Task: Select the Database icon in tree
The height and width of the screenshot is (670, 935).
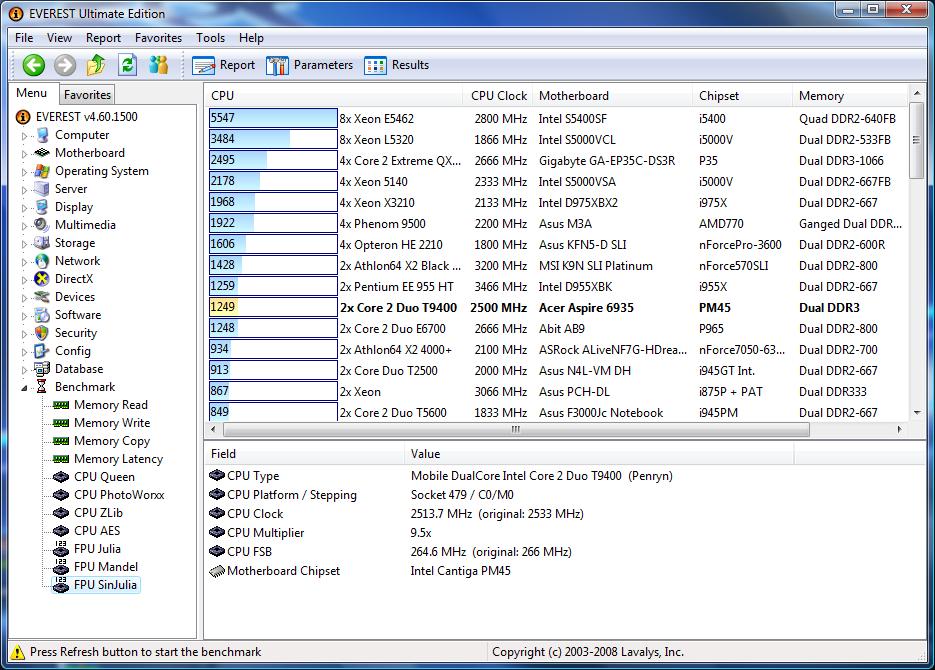Action: [x=42, y=369]
